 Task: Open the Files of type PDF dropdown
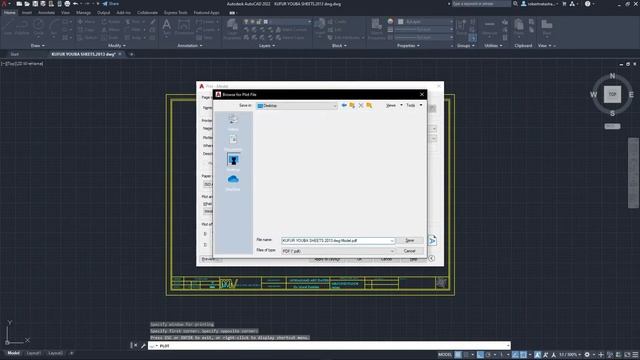338,251
